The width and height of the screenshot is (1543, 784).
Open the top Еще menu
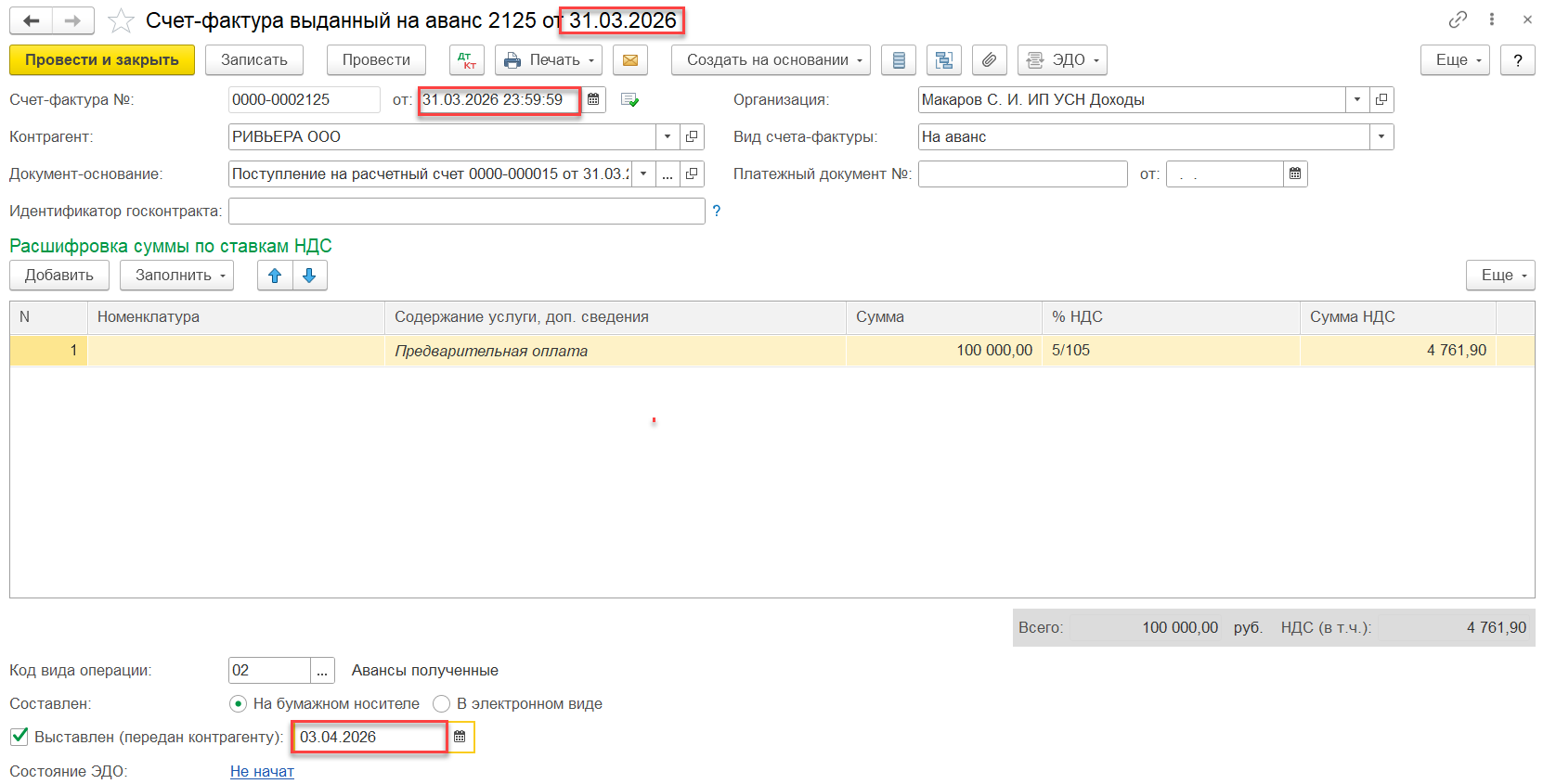click(1455, 60)
